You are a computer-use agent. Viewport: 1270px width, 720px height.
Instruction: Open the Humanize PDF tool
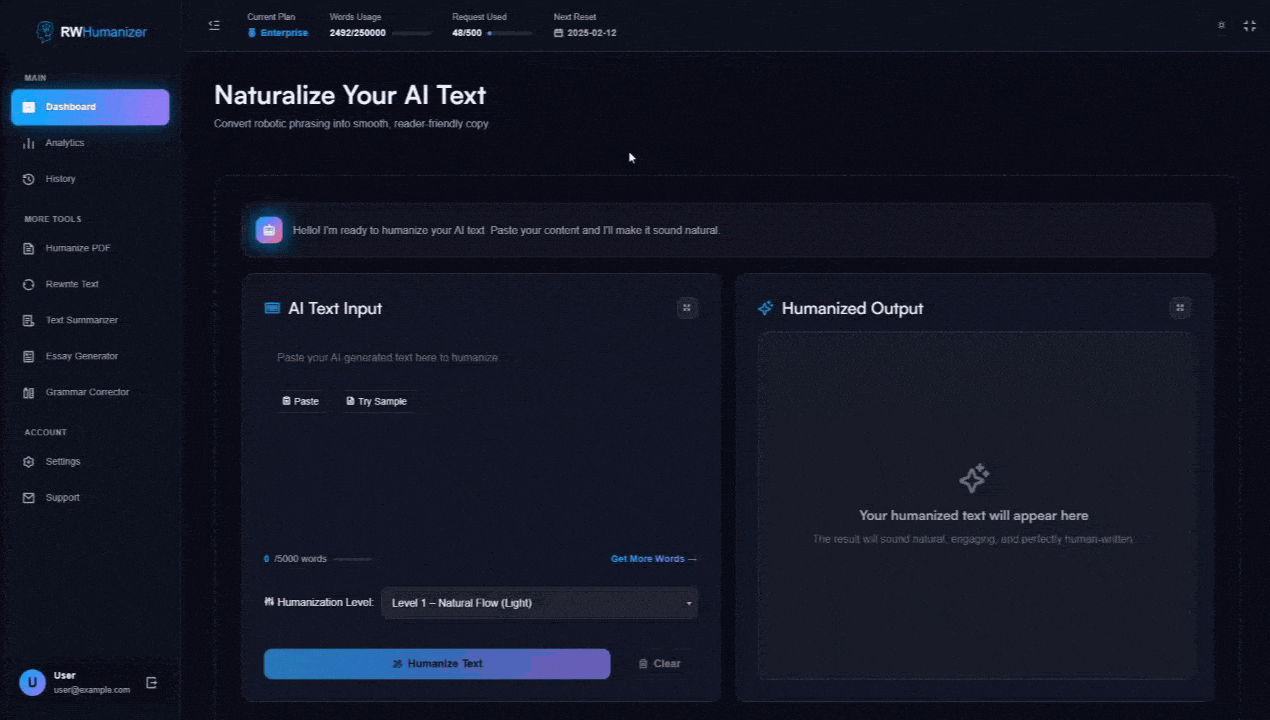pos(77,248)
